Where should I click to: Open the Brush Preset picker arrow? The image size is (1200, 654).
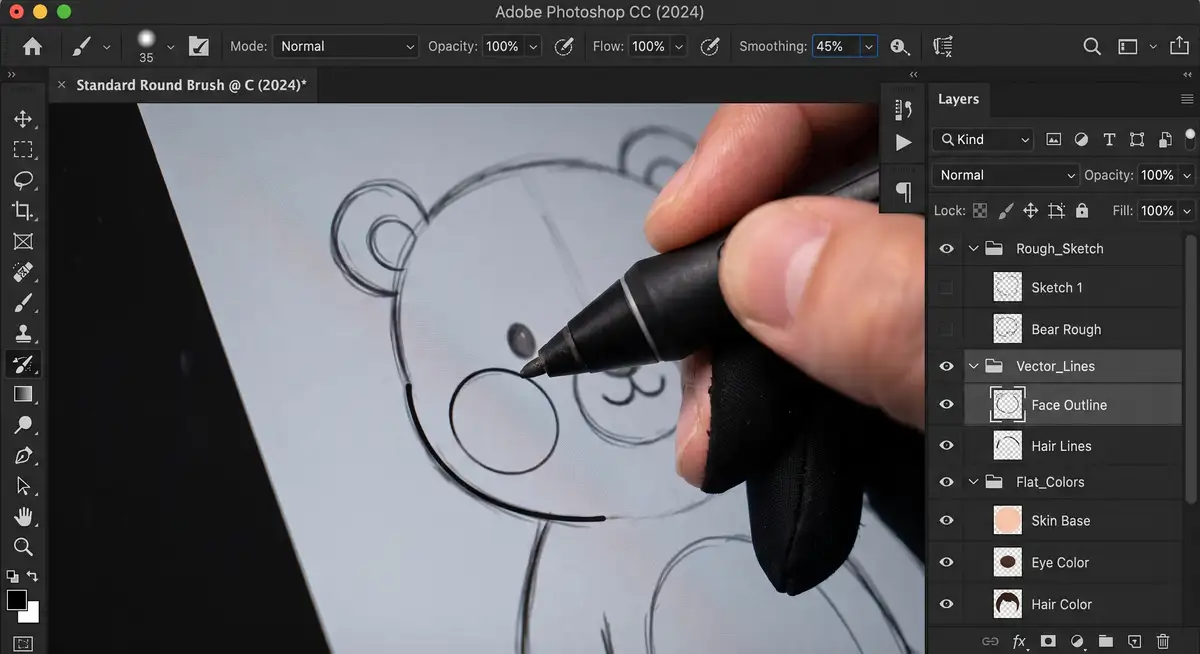coord(170,46)
